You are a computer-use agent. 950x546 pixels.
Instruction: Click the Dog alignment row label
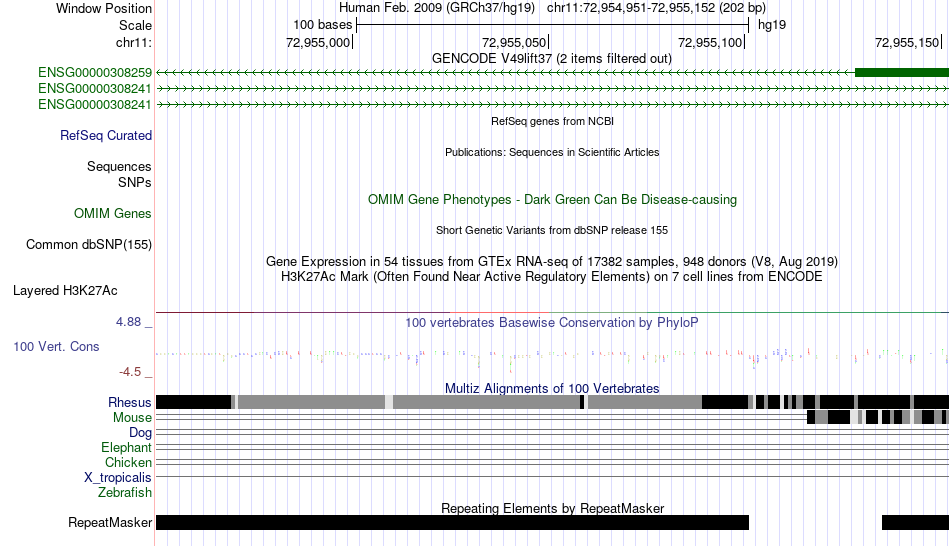click(140, 433)
